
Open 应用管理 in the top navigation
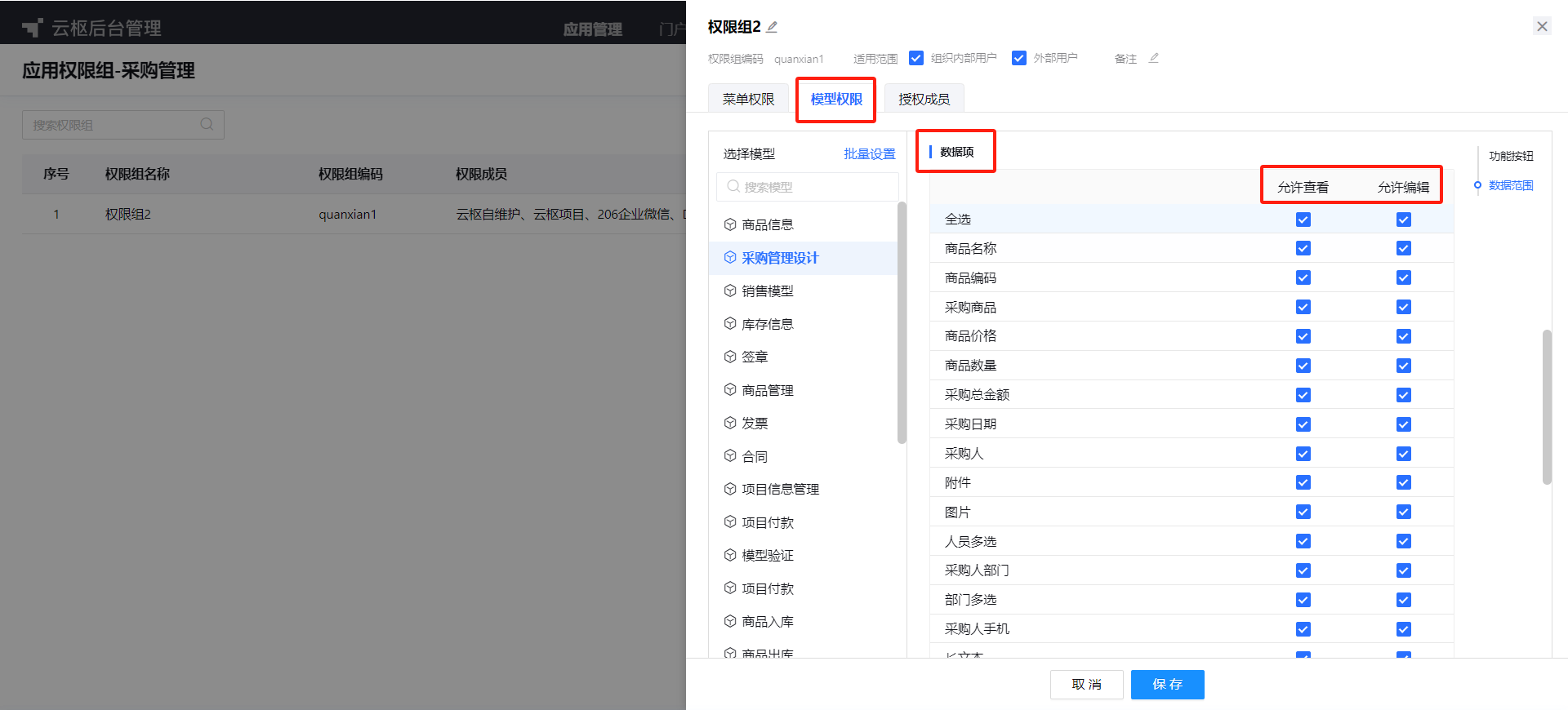pyautogui.click(x=593, y=29)
